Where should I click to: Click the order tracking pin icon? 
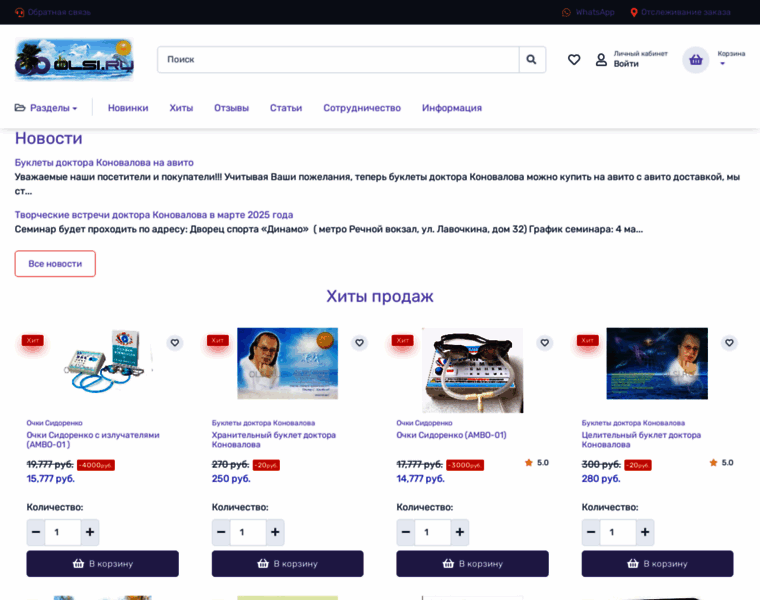coord(633,12)
